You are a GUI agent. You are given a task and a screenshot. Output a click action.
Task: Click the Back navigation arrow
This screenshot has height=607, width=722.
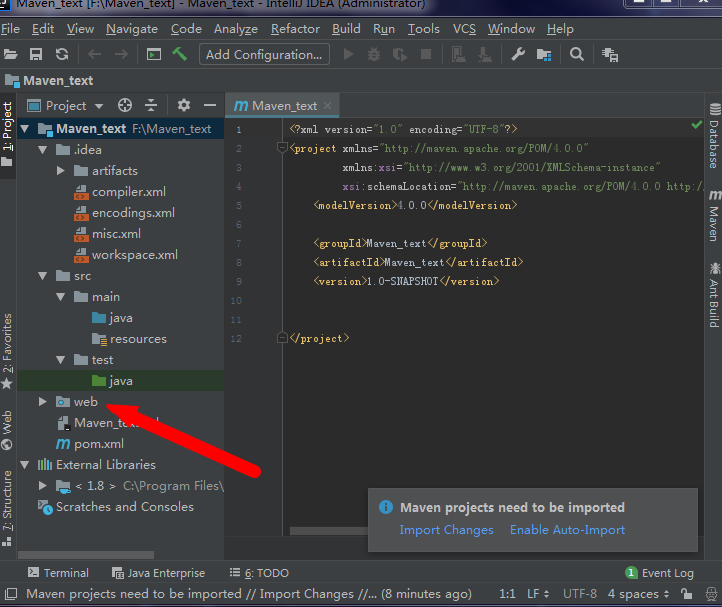coord(94,54)
